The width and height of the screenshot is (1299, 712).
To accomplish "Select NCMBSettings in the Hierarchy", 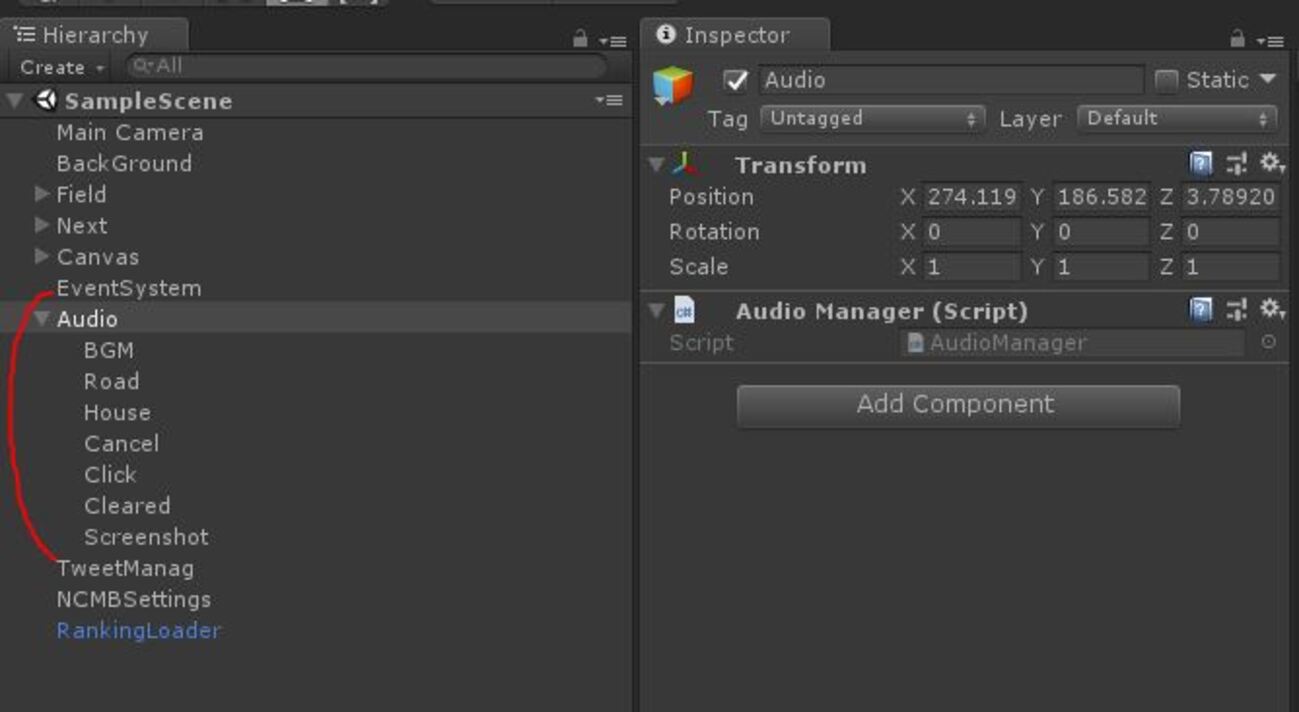I will click(x=134, y=599).
